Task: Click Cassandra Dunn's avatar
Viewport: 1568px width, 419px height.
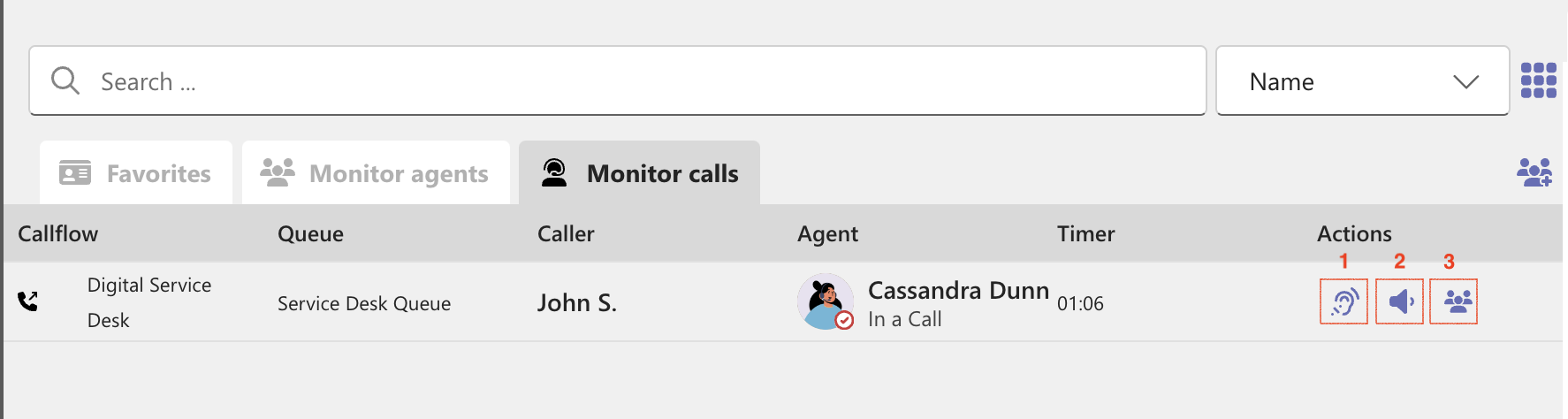Action: (826, 301)
